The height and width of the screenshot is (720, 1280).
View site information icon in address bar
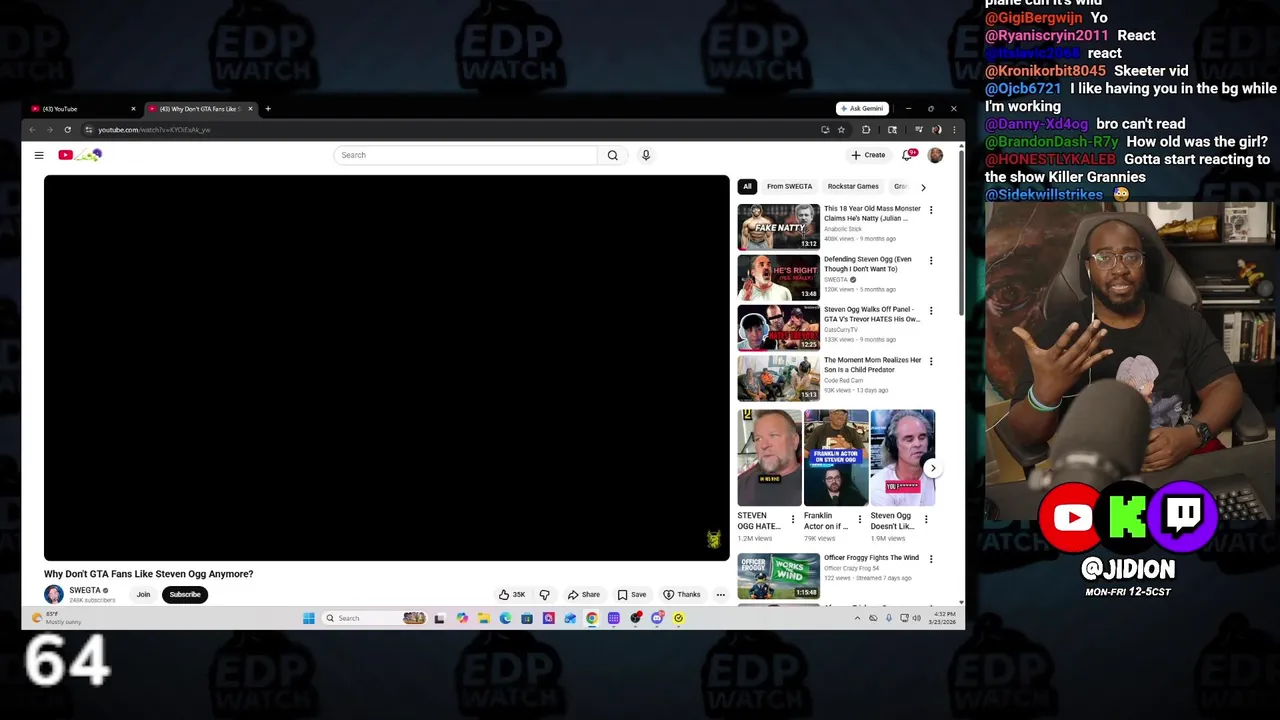tap(88, 129)
